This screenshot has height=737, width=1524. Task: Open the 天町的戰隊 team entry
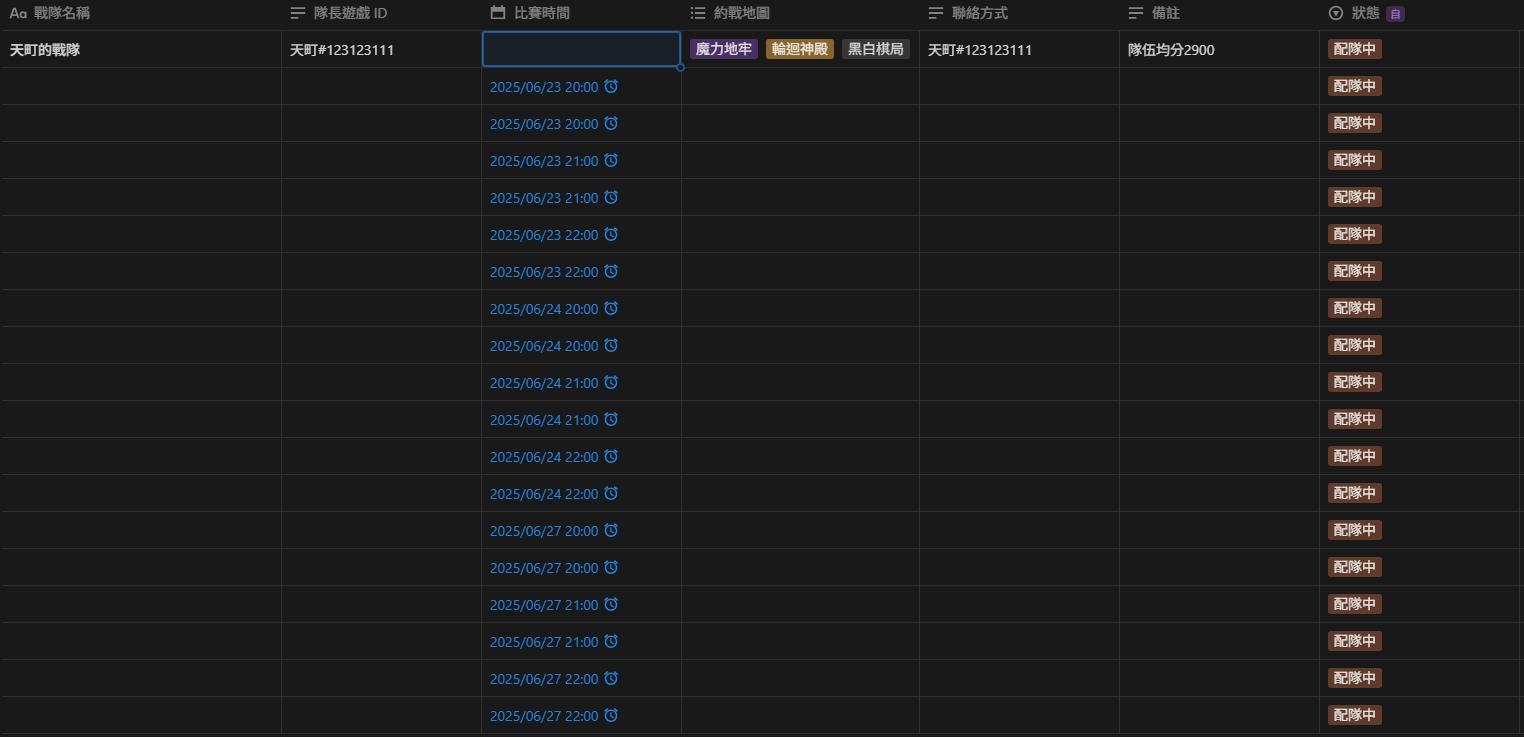click(x=45, y=49)
